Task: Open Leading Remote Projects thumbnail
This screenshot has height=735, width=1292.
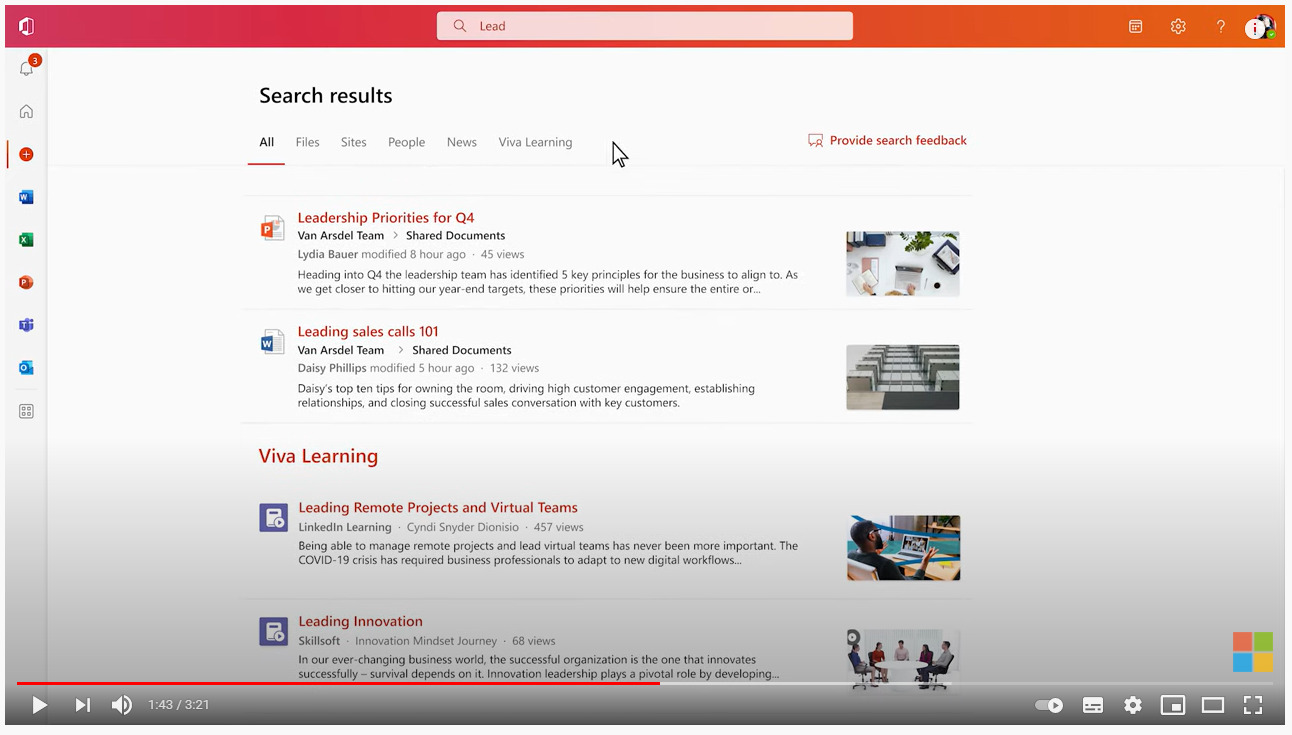Action: 904,548
